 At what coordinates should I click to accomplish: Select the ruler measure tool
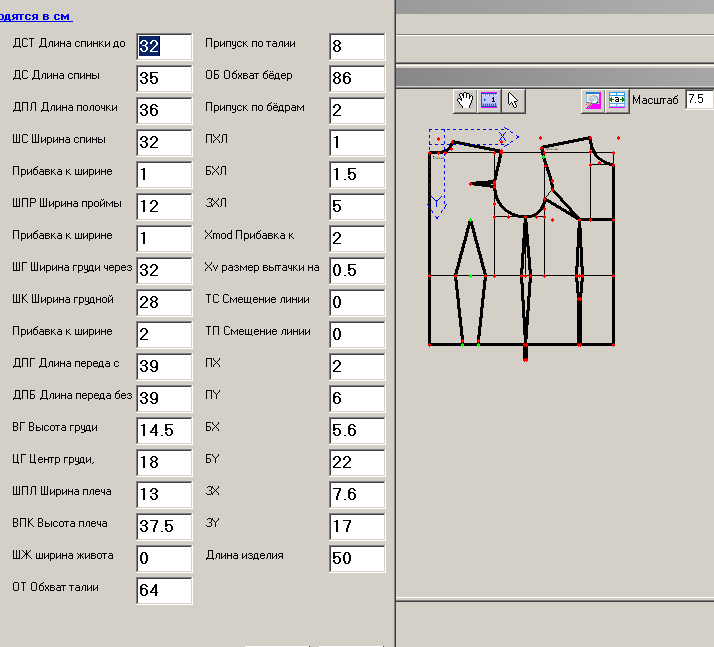489,100
